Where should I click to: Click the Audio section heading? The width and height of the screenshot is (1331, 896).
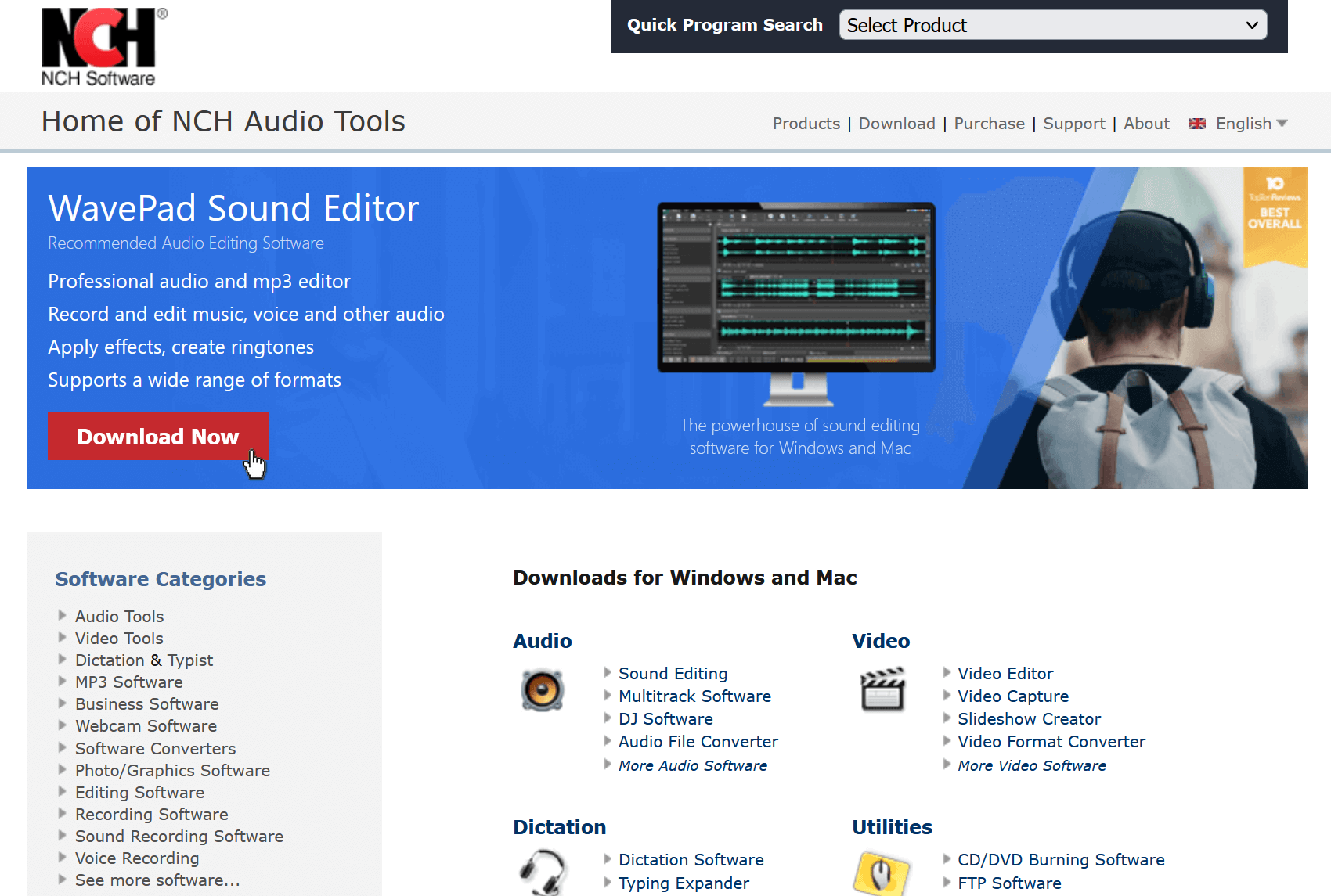543,641
